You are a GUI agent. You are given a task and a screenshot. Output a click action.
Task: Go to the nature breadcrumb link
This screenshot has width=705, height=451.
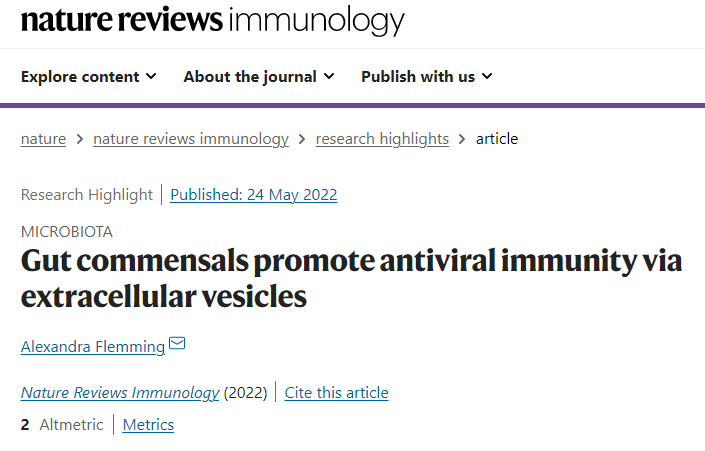tap(43, 139)
